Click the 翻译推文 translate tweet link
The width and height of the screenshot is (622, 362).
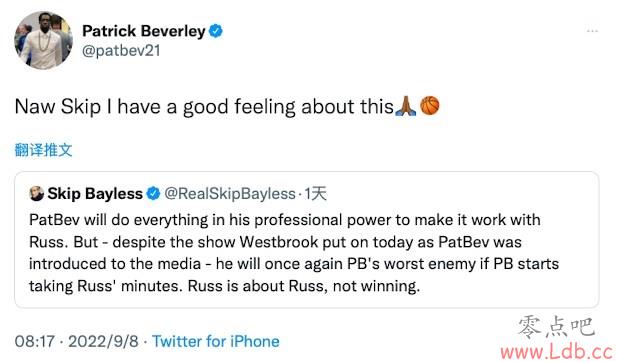[x=43, y=150]
